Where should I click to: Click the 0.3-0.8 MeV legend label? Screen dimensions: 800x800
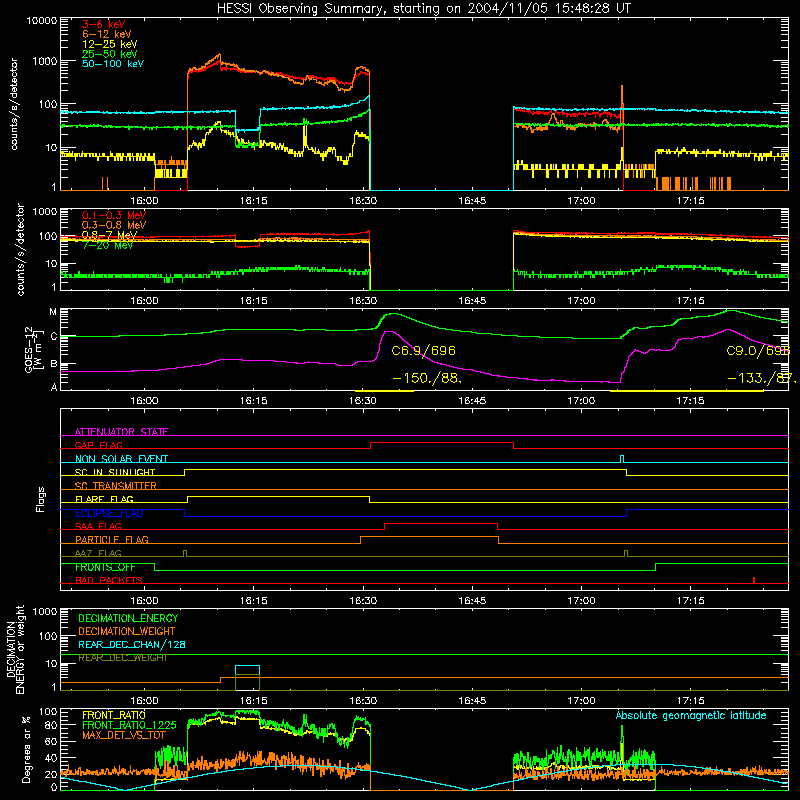[114, 225]
